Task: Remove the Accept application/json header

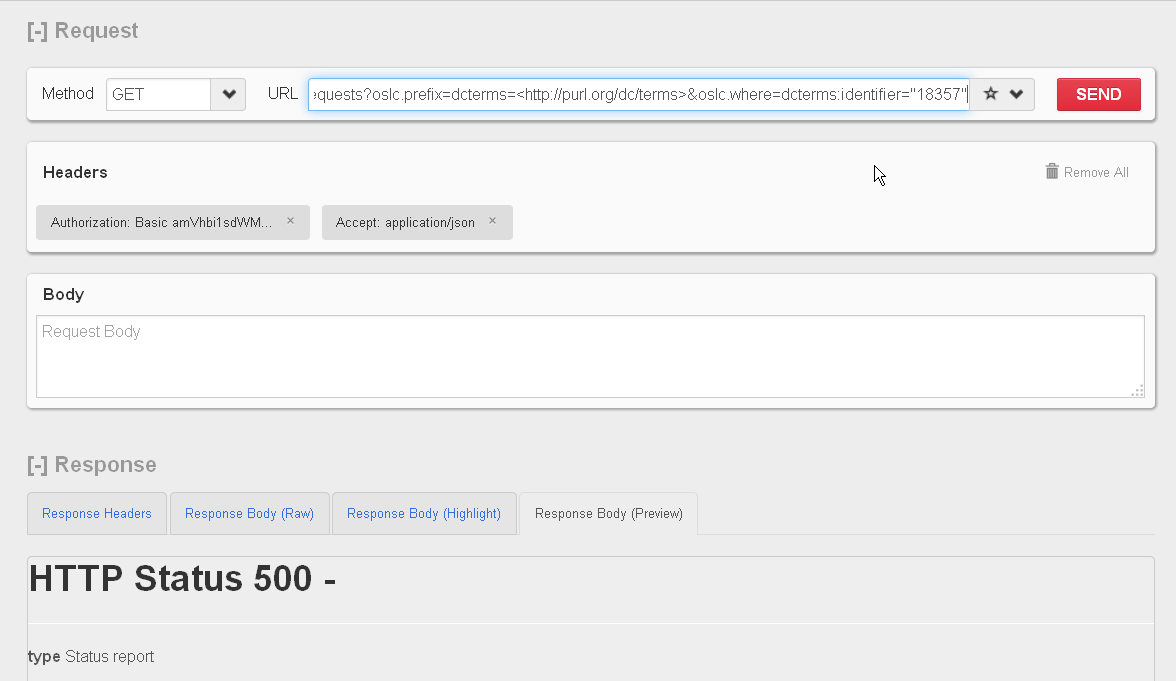Action: (492, 220)
